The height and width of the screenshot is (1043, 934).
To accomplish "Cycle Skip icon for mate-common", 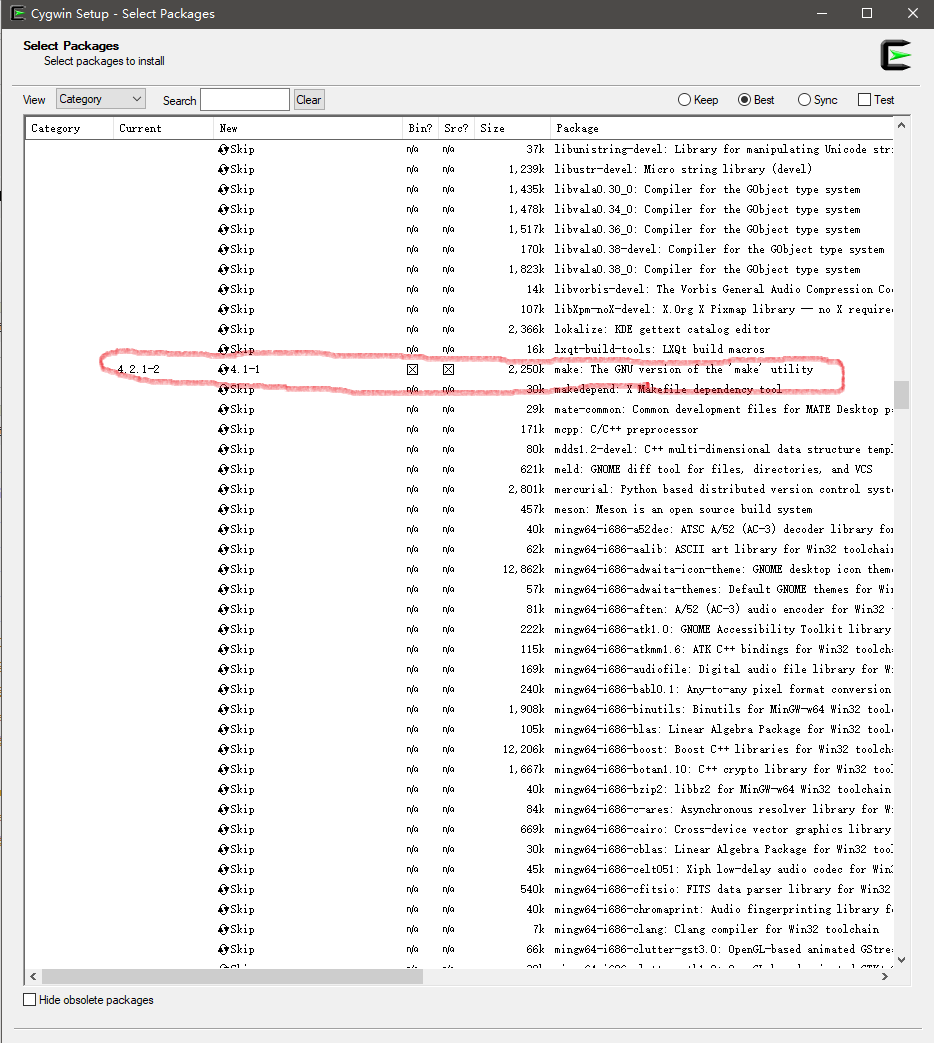I will click(224, 409).
